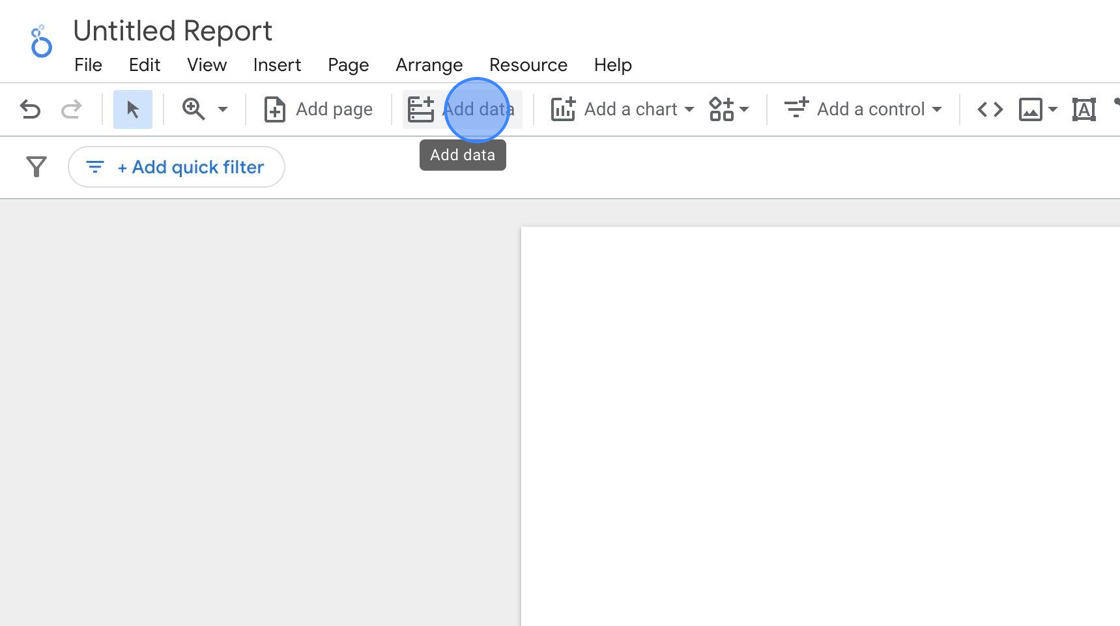Click the Add a chart button
Image resolution: width=1120 pixels, height=626 pixels.
(614, 109)
